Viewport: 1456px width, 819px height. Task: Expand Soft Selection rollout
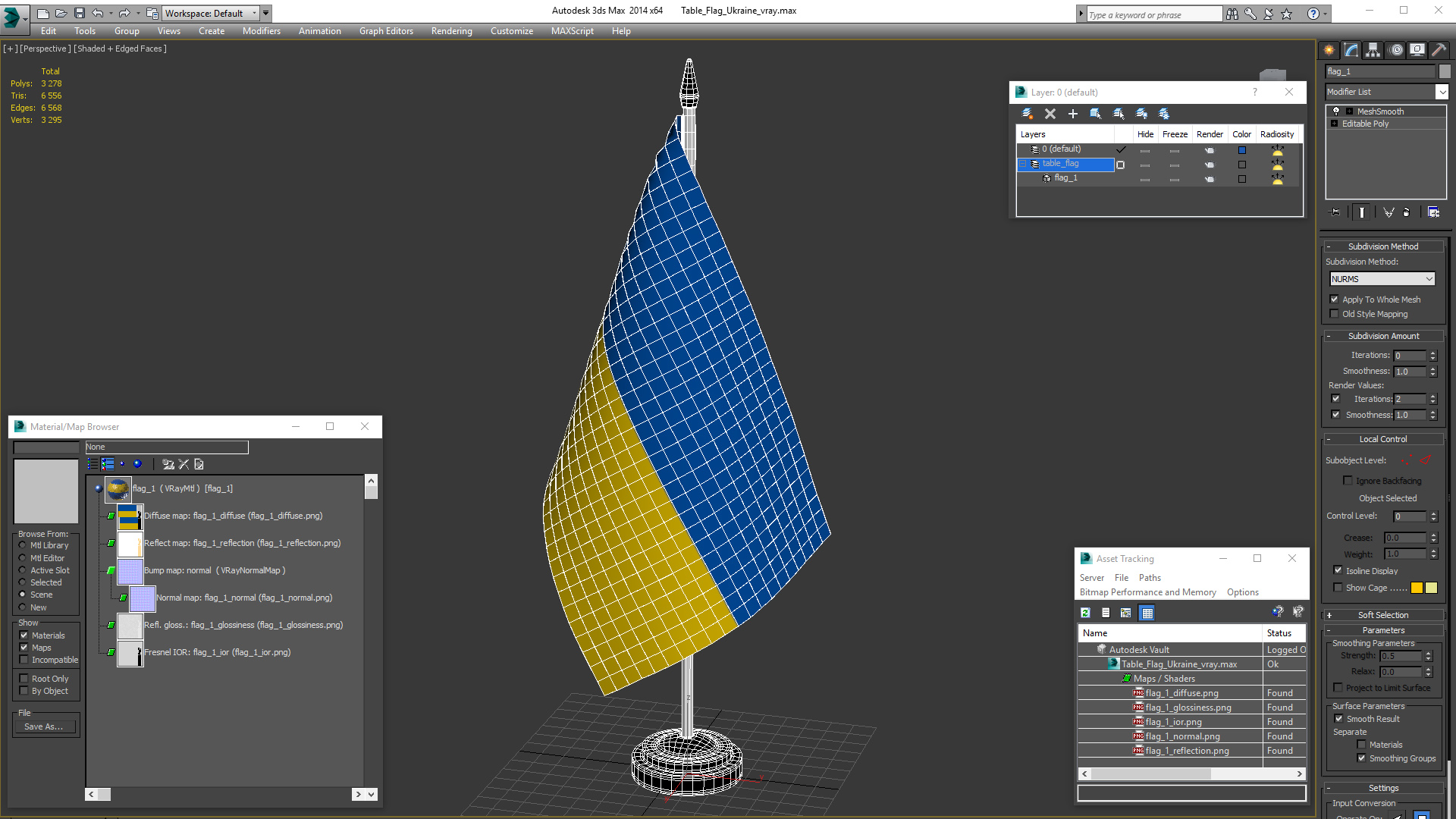point(1382,615)
